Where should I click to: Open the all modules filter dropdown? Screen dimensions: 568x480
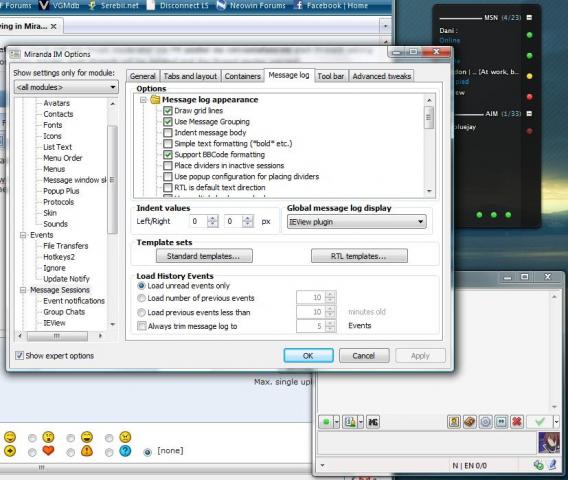66,87
